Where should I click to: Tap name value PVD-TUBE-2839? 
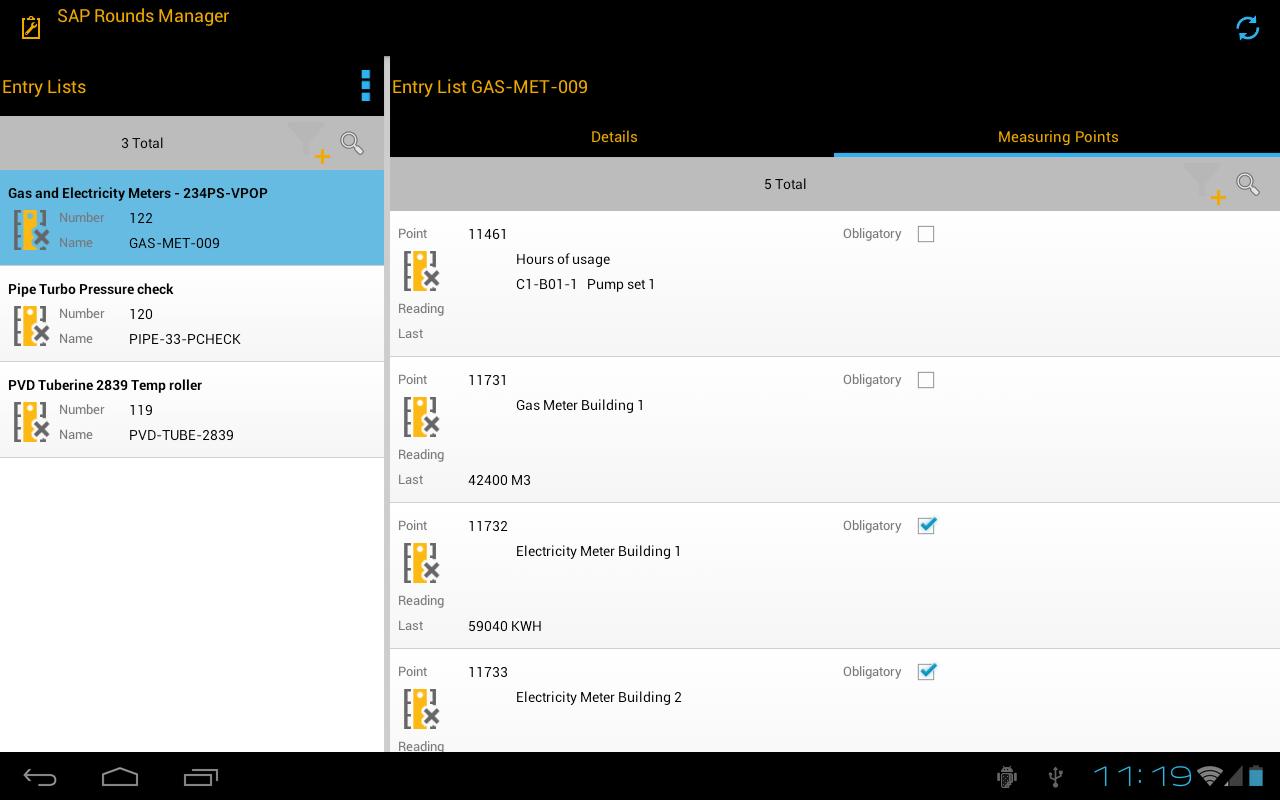click(x=181, y=435)
